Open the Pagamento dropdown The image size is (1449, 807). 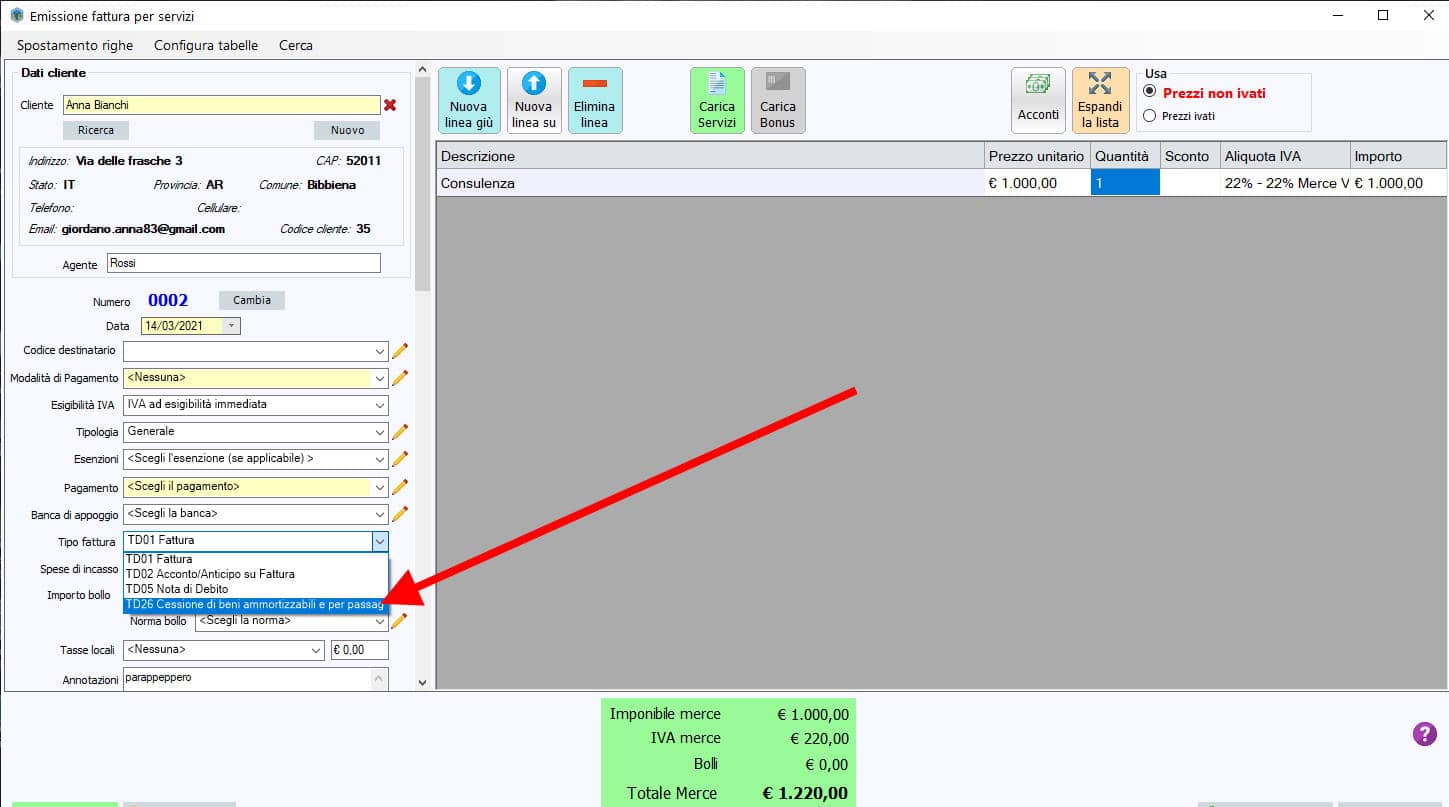380,487
